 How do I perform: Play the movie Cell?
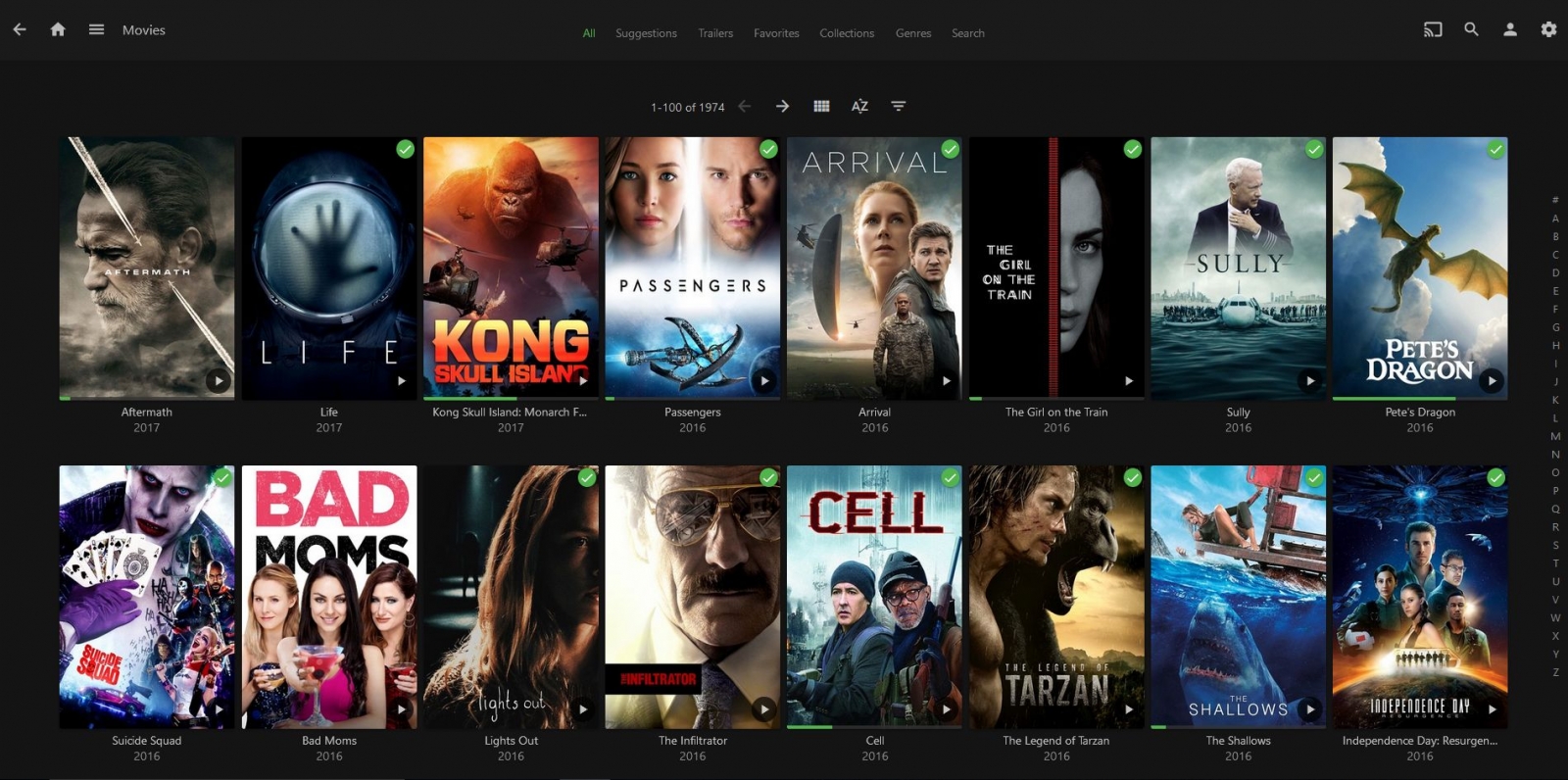pyautogui.click(x=947, y=708)
